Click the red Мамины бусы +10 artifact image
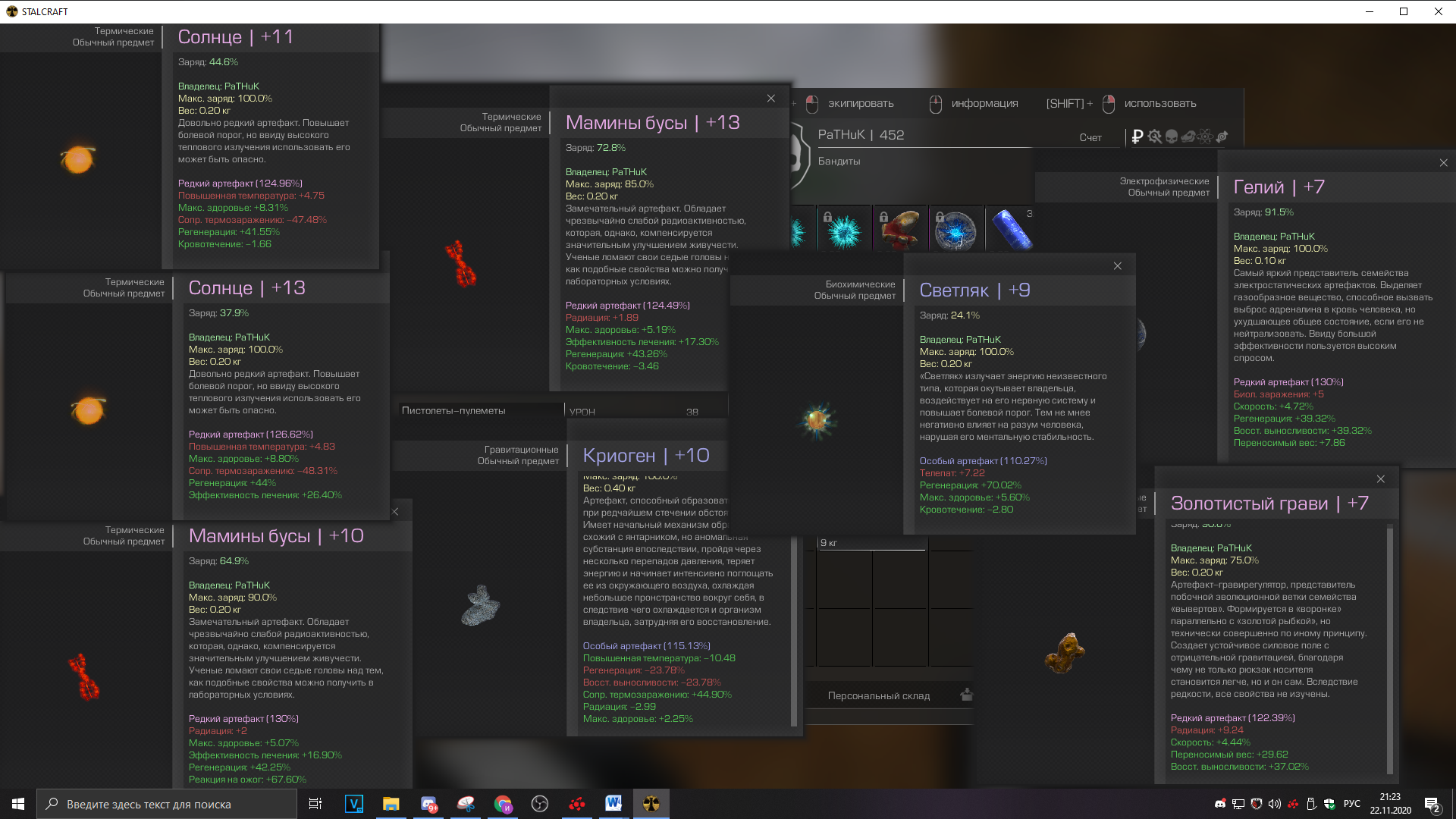 pos(84,677)
